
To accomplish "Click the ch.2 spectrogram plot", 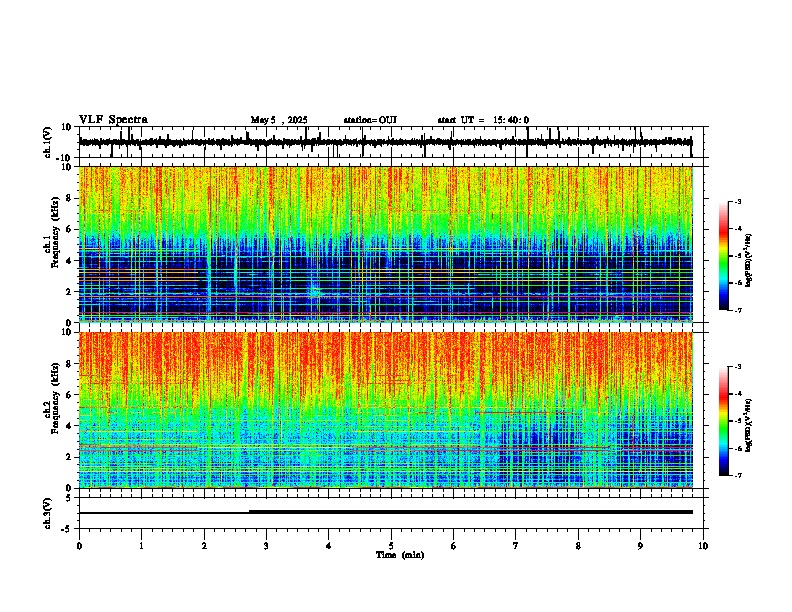I will [x=385, y=410].
